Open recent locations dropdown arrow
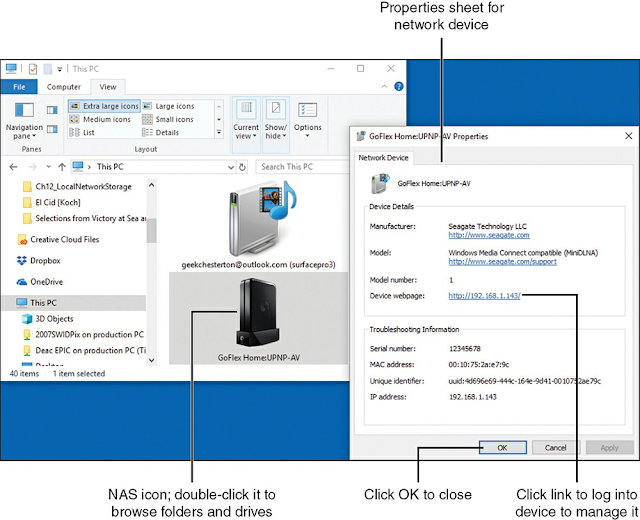Screen dimensions: 640x520 point(48,167)
